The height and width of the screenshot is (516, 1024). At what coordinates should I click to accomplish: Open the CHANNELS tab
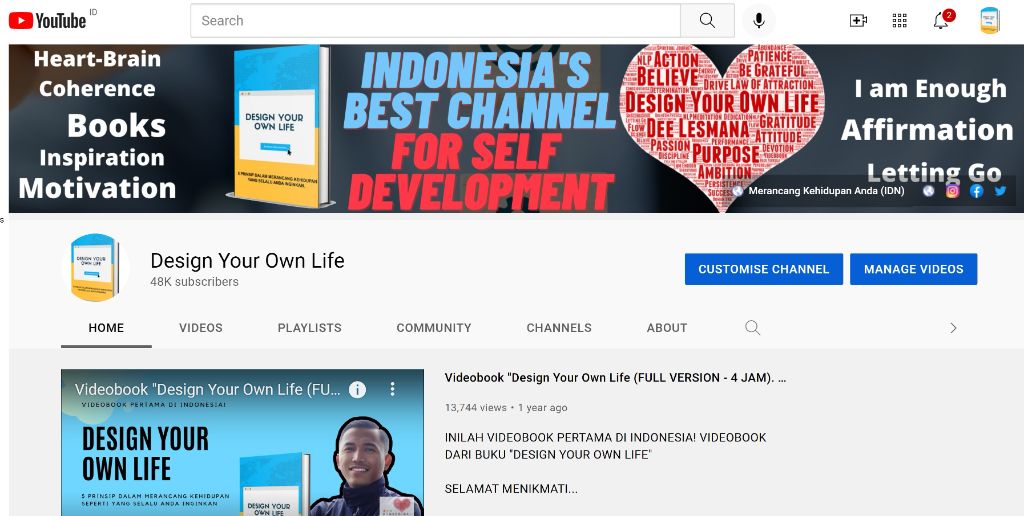pyautogui.click(x=559, y=328)
